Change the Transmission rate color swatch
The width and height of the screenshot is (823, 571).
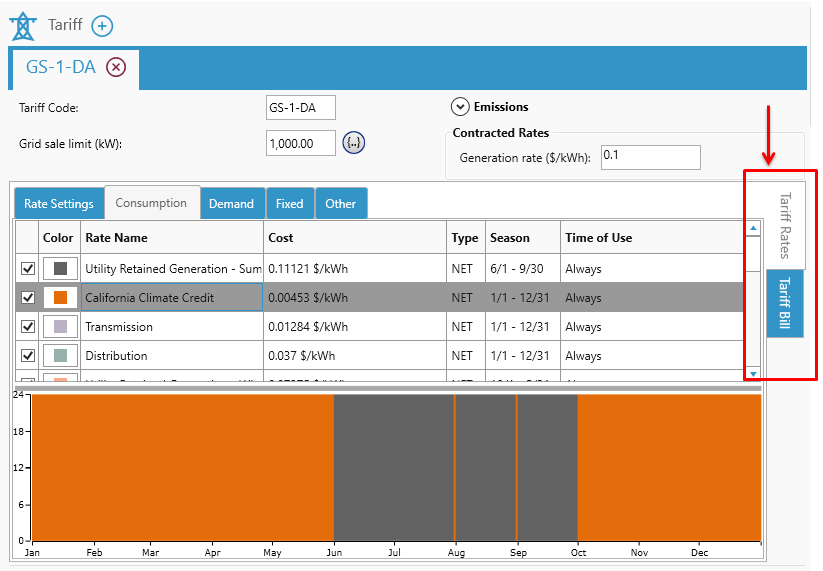[60, 327]
